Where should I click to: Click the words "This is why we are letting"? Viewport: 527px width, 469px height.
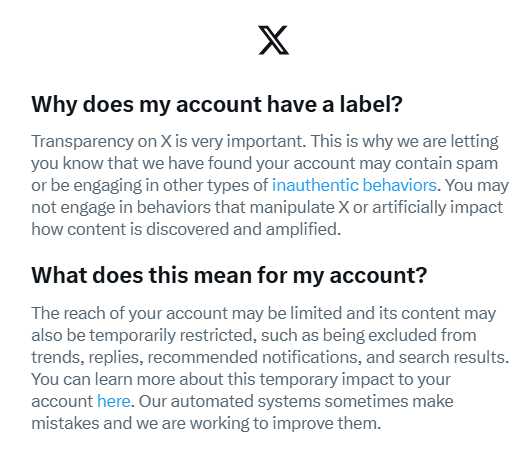point(405,142)
